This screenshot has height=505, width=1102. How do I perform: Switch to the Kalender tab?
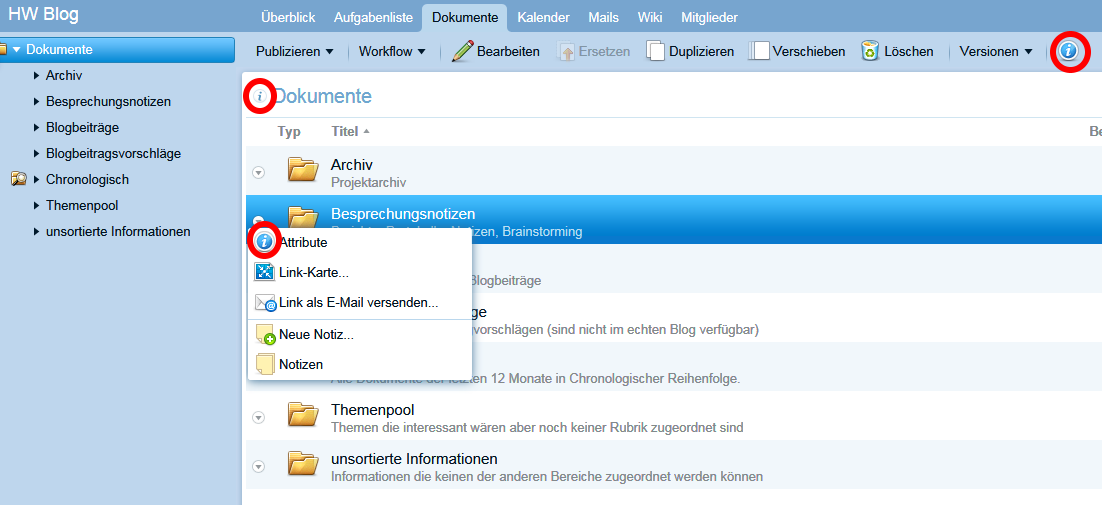pos(543,18)
